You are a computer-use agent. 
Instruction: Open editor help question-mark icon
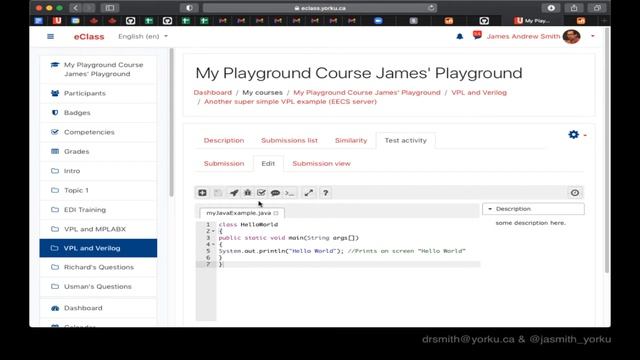point(326,193)
